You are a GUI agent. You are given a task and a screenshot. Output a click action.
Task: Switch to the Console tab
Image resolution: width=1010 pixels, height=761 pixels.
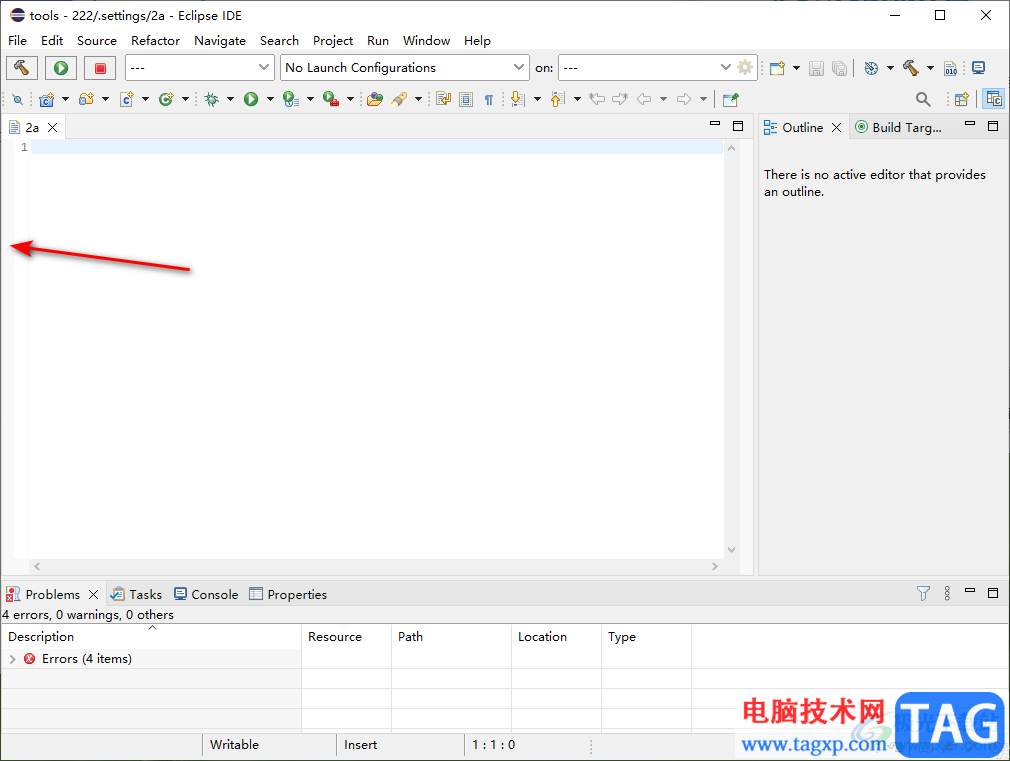point(206,594)
